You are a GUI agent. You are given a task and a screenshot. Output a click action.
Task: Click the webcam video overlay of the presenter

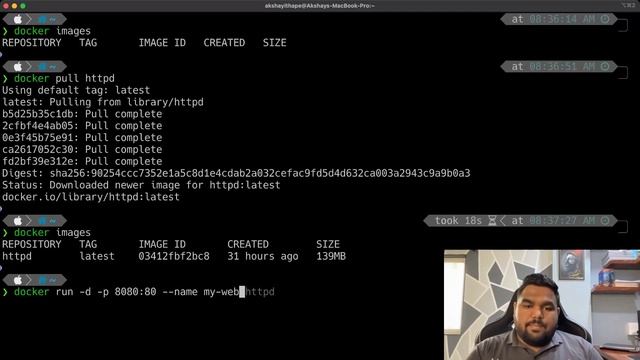coord(542,305)
